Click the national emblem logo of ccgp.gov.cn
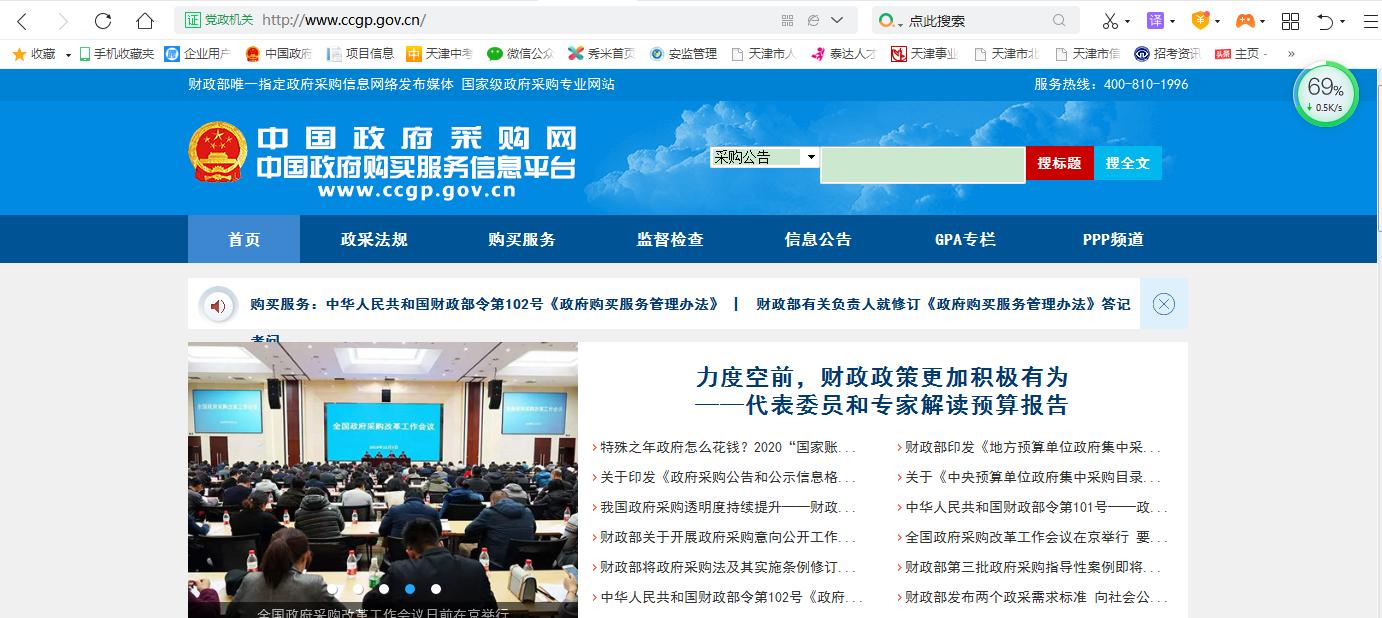This screenshot has height=618, width=1382. pos(219,150)
